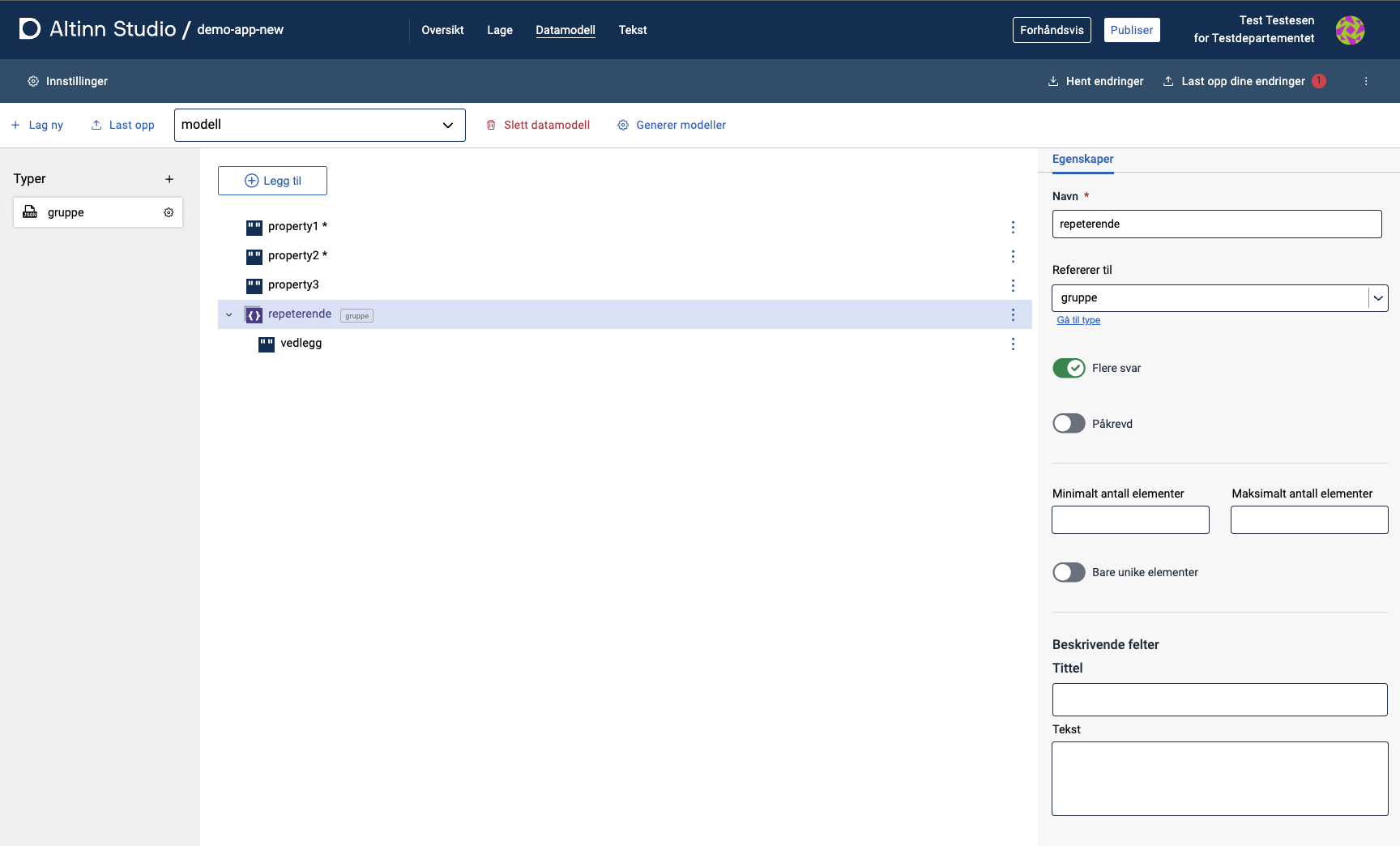Open options menu for property1 row
The image size is (1400, 846).
point(1013,227)
